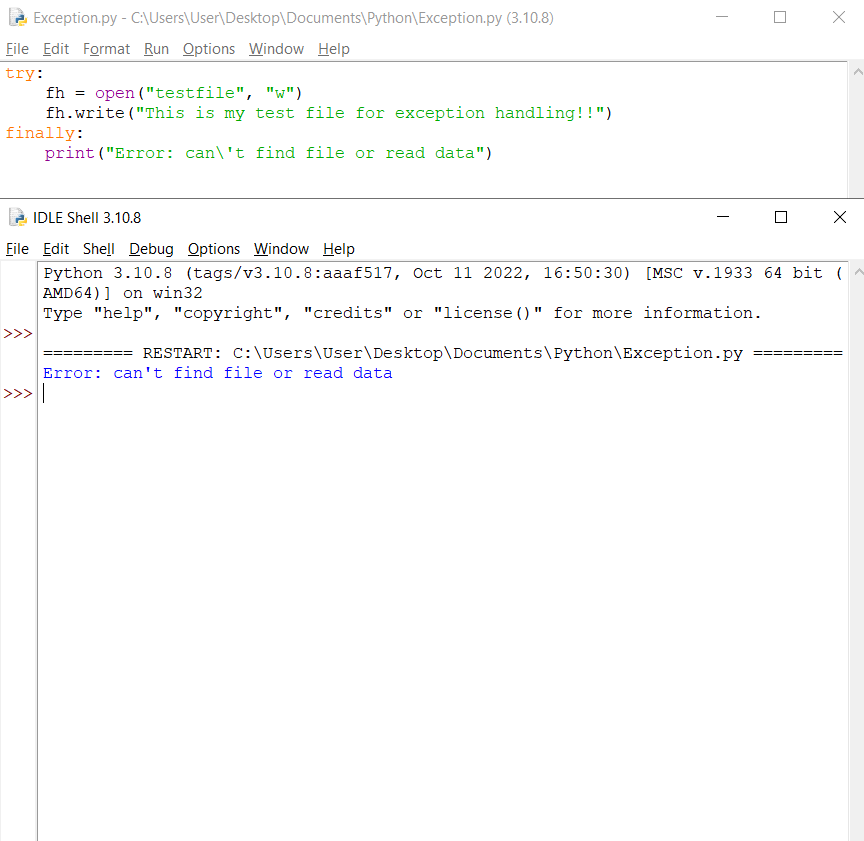This screenshot has height=841, width=864.
Task: Open the Window menu in the editor
Action: pyautogui.click(x=276, y=49)
